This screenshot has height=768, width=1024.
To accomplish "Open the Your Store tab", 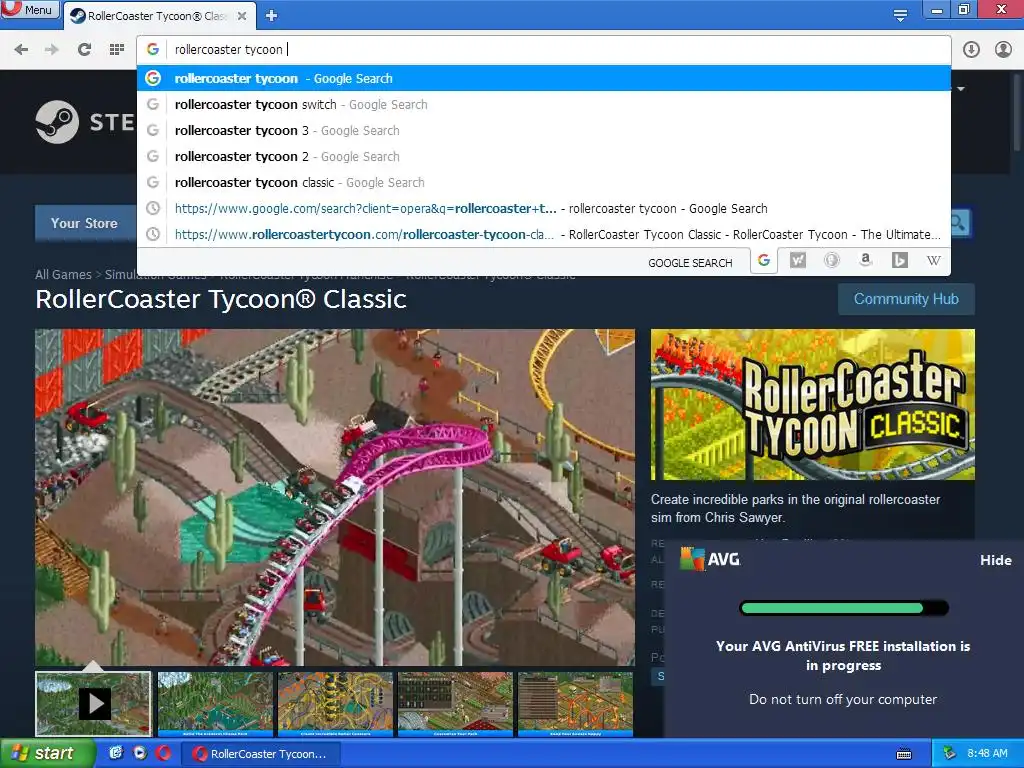I will tap(84, 223).
